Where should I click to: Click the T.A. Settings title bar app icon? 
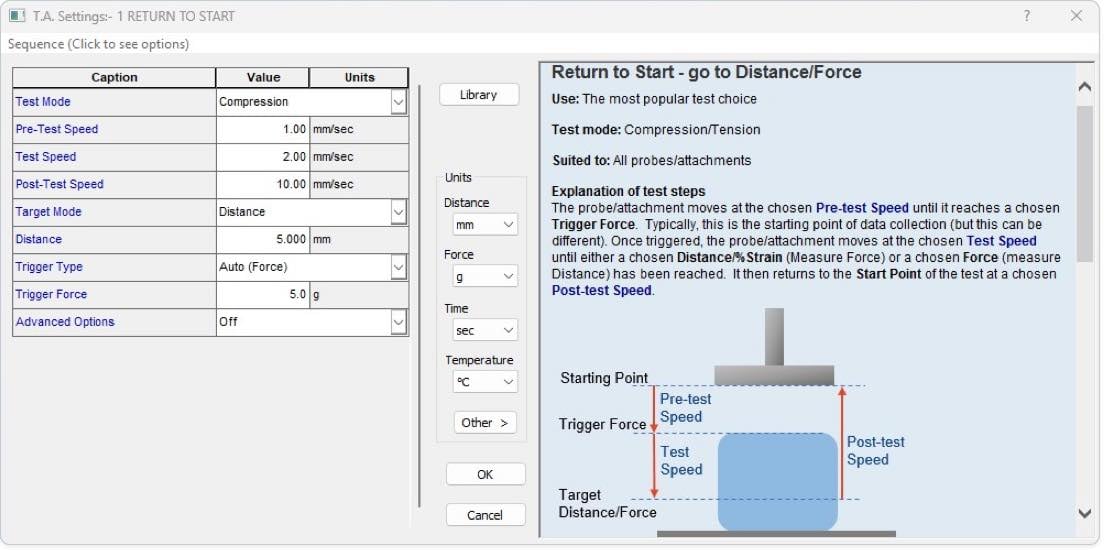[17, 16]
